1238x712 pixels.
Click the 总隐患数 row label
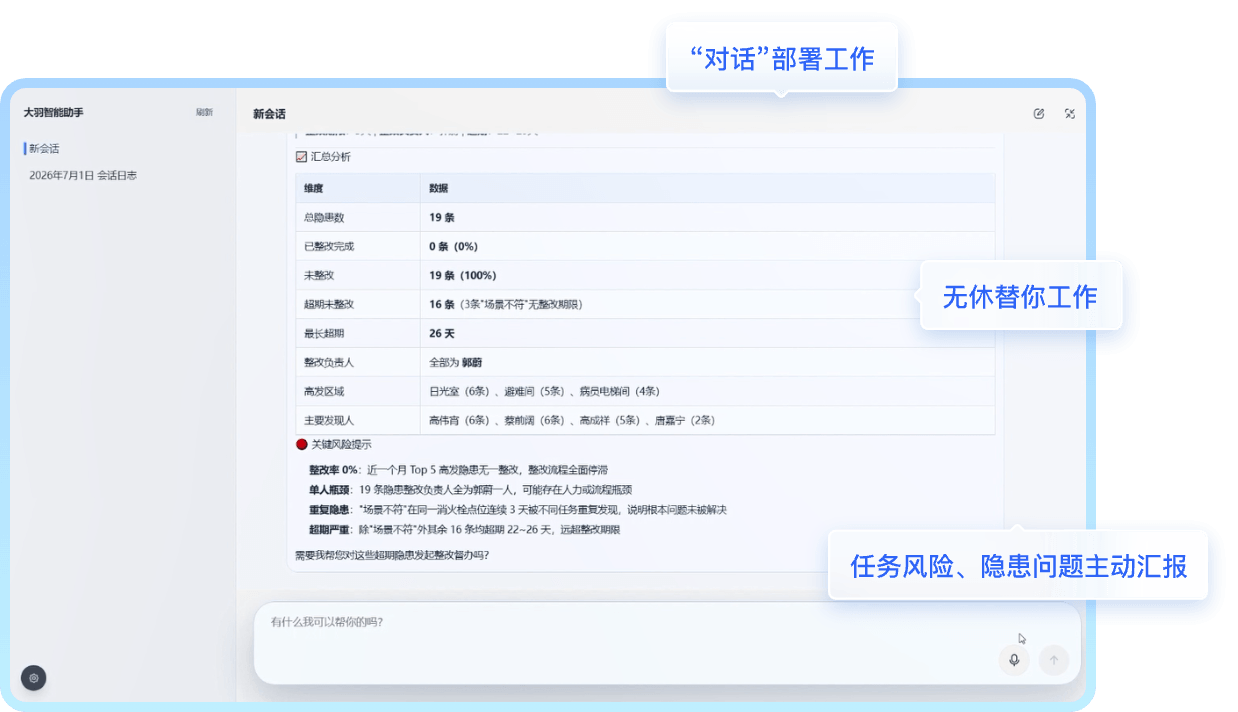324,217
